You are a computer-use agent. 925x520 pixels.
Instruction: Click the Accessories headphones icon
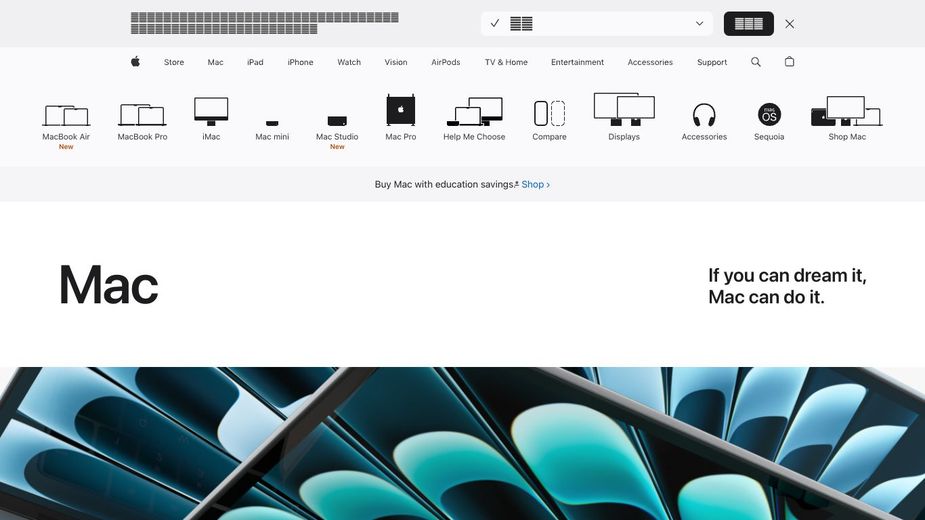[704, 114]
